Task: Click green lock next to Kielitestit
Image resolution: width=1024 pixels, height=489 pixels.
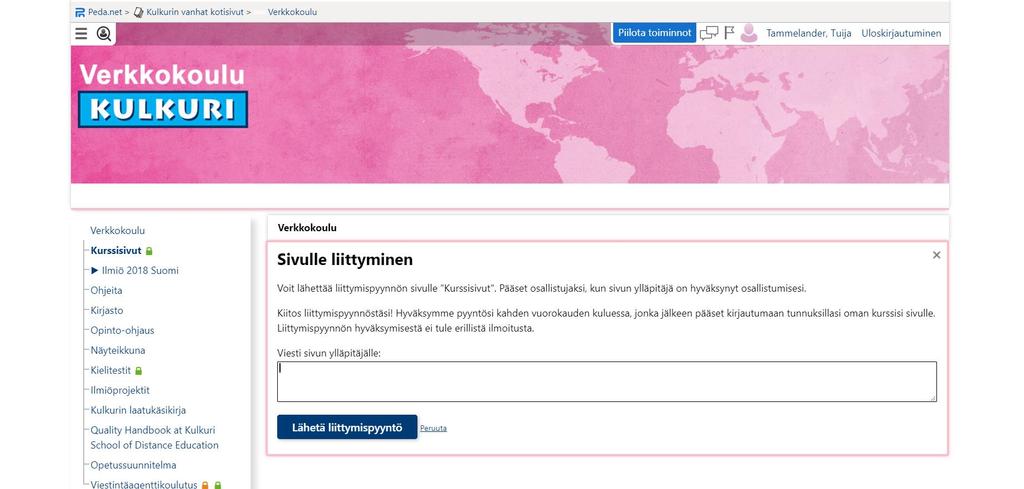Action: 138,371
